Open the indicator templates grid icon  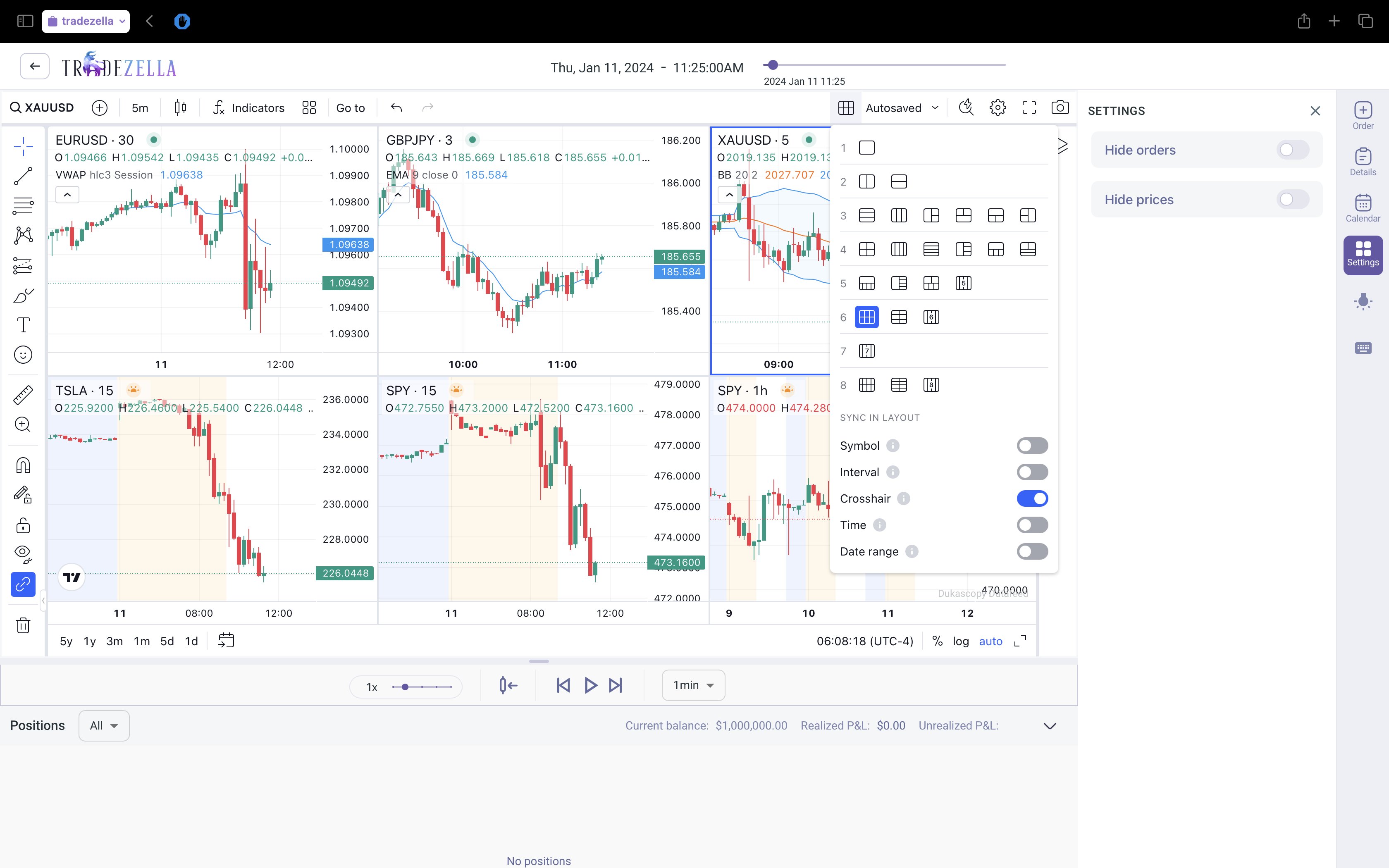click(309, 107)
